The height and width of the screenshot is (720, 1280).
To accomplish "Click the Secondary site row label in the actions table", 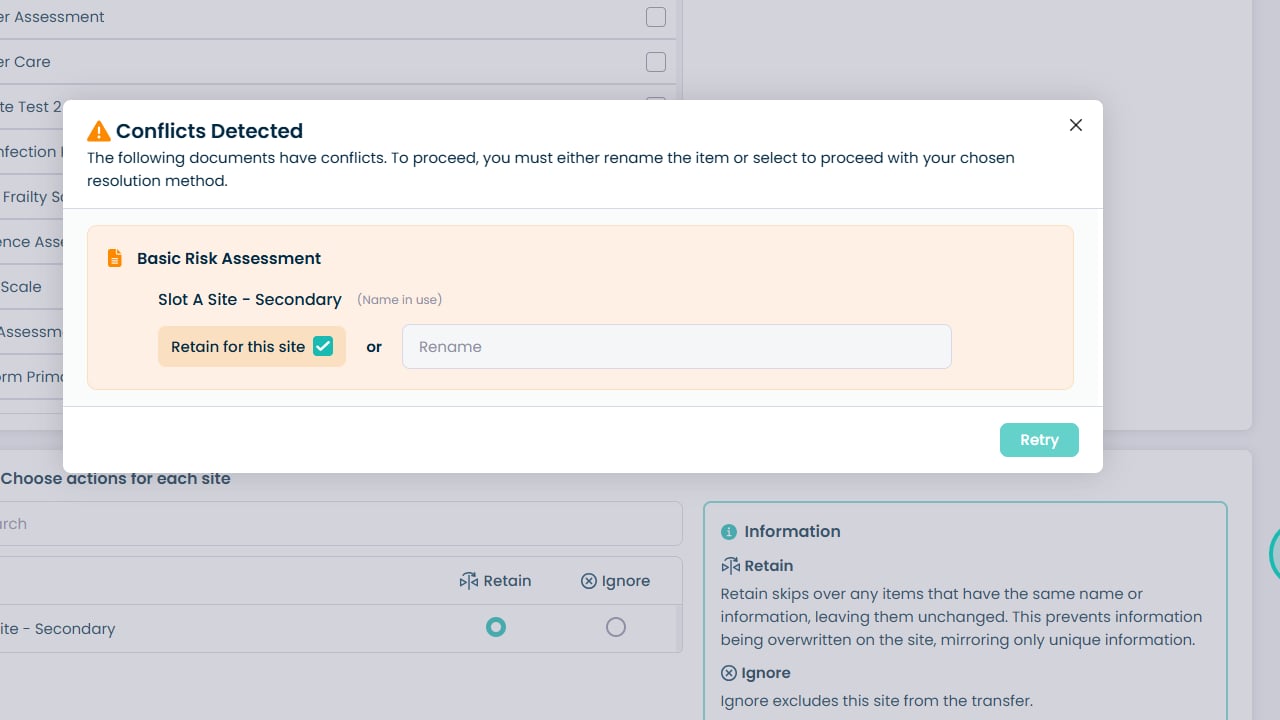I will (x=58, y=629).
